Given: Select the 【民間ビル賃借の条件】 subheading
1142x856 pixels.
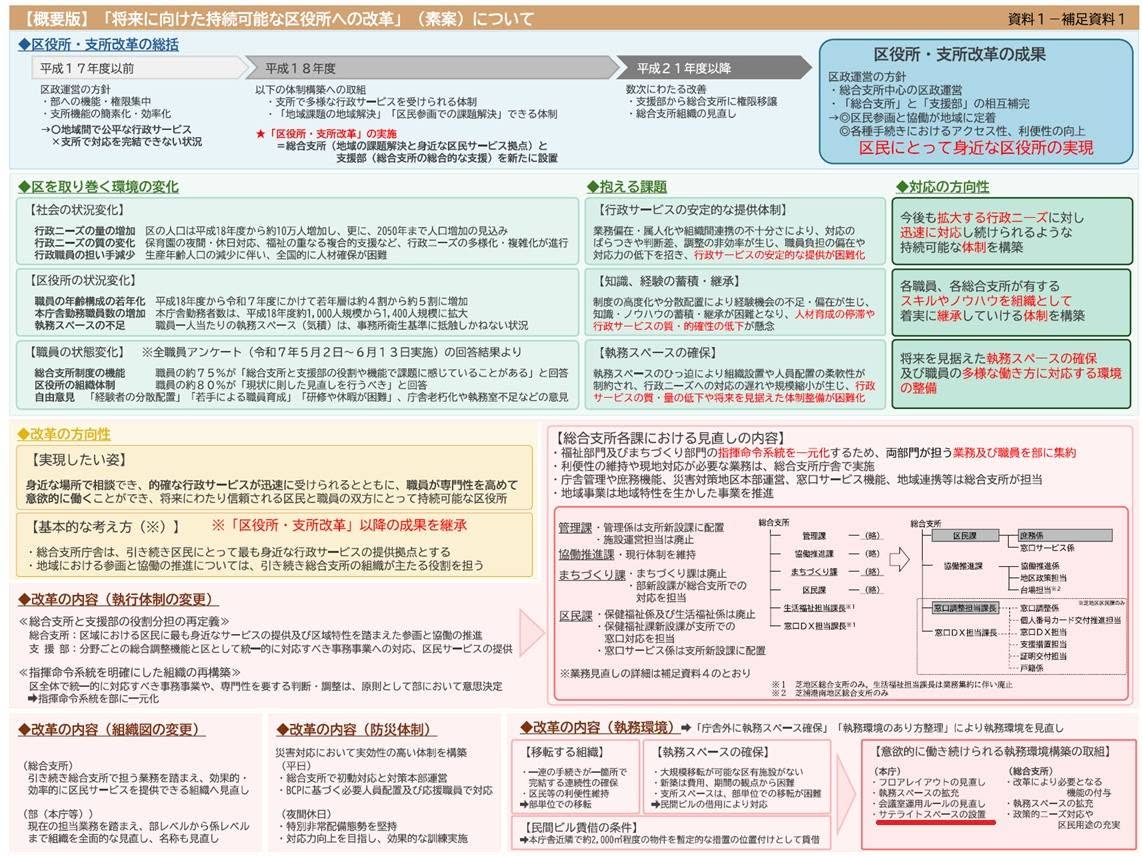Looking at the screenshot, I should coord(581,827).
